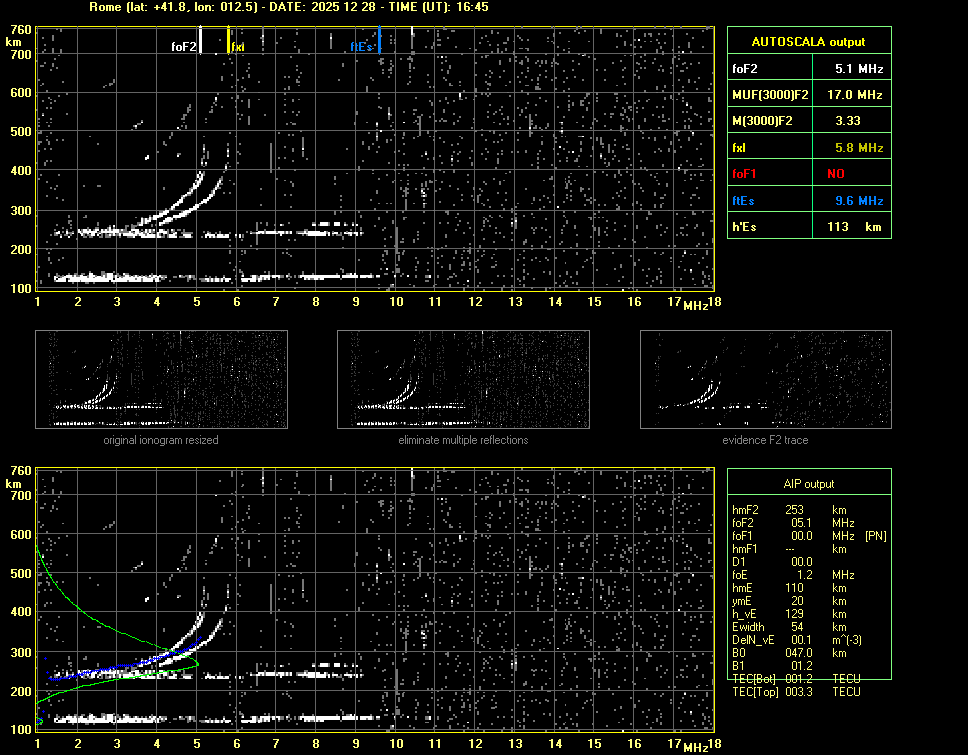Open the 'evidence F2 trace' thumbnail
The height and width of the screenshot is (755, 968).
765,379
